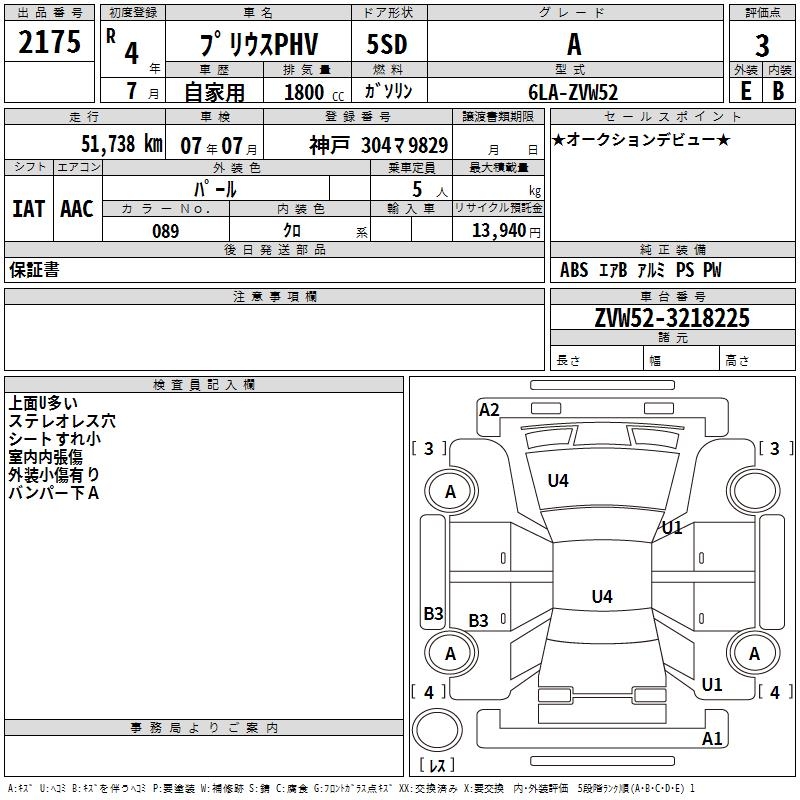The height and width of the screenshot is (800, 800).
Task: Click the top-left wheel circle marked A
Action: coord(450,491)
